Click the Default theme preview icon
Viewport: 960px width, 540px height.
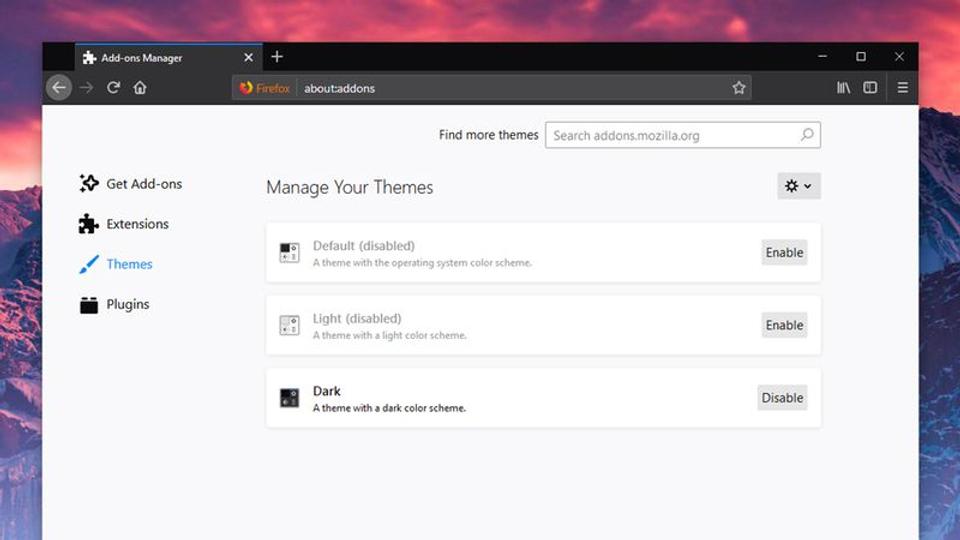point(290,252)
